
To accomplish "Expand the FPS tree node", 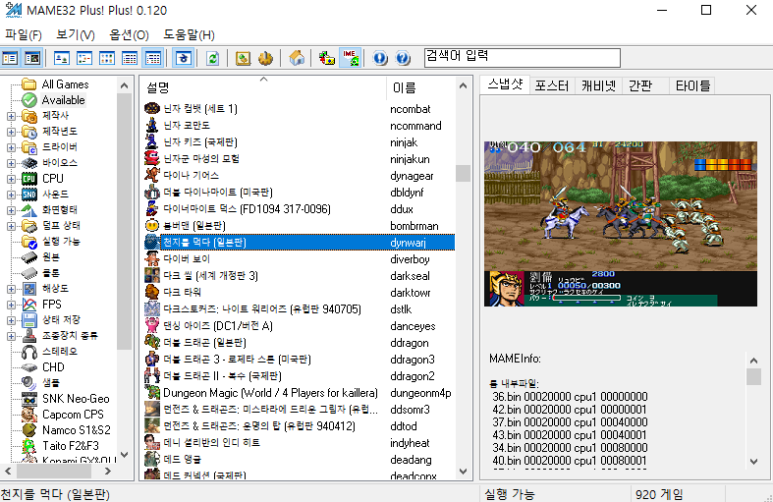I will point(11,305).
